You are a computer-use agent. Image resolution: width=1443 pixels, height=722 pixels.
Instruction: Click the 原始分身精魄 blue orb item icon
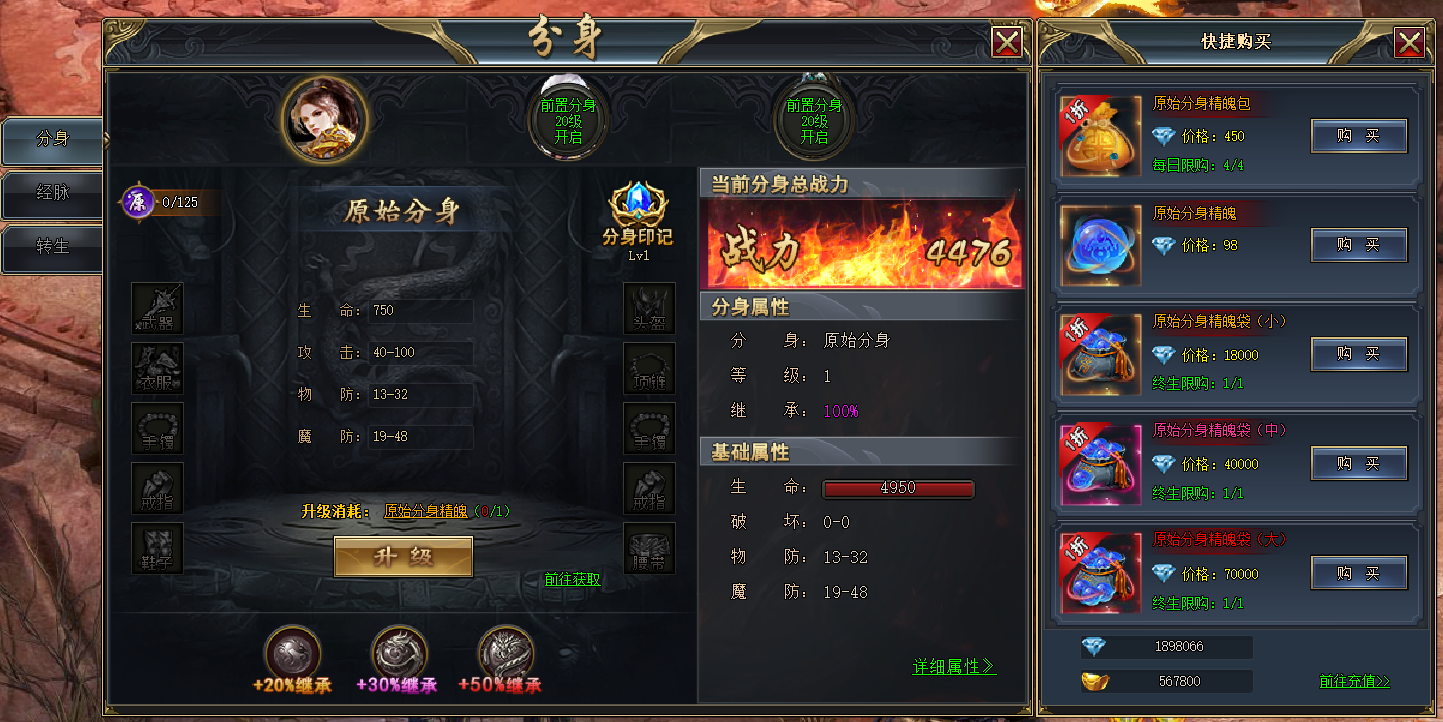pyautogui.click(x=1101, y=245)
